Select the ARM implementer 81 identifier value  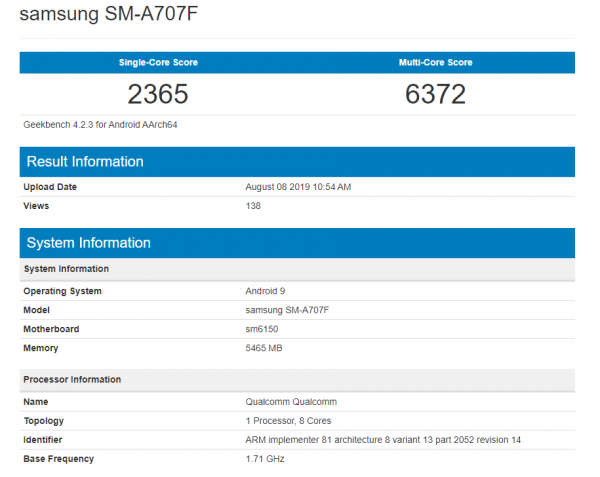[383, 440]
